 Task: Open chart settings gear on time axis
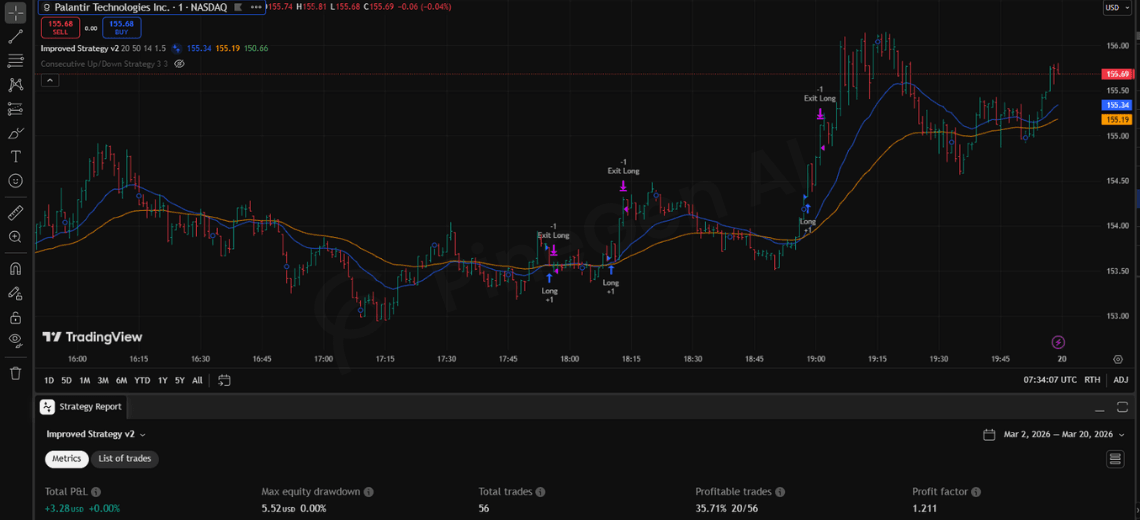pyautogui.click(x=1117, y=359)
